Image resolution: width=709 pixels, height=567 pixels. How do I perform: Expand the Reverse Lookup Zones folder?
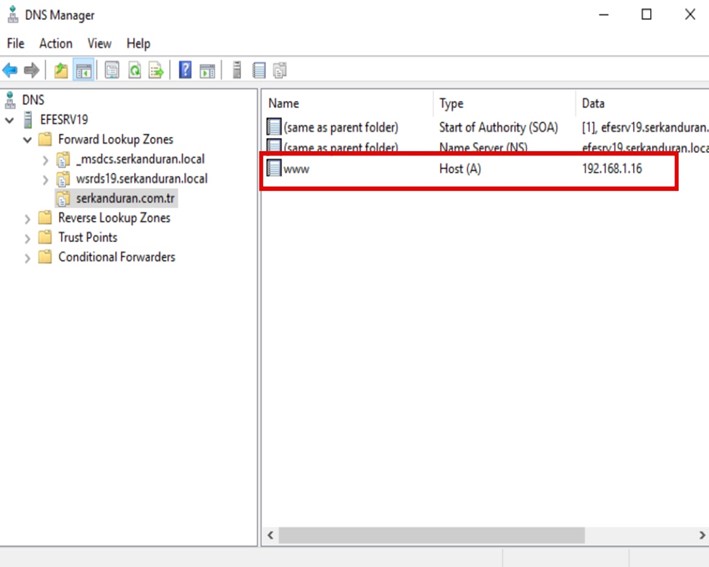[27, 218]
